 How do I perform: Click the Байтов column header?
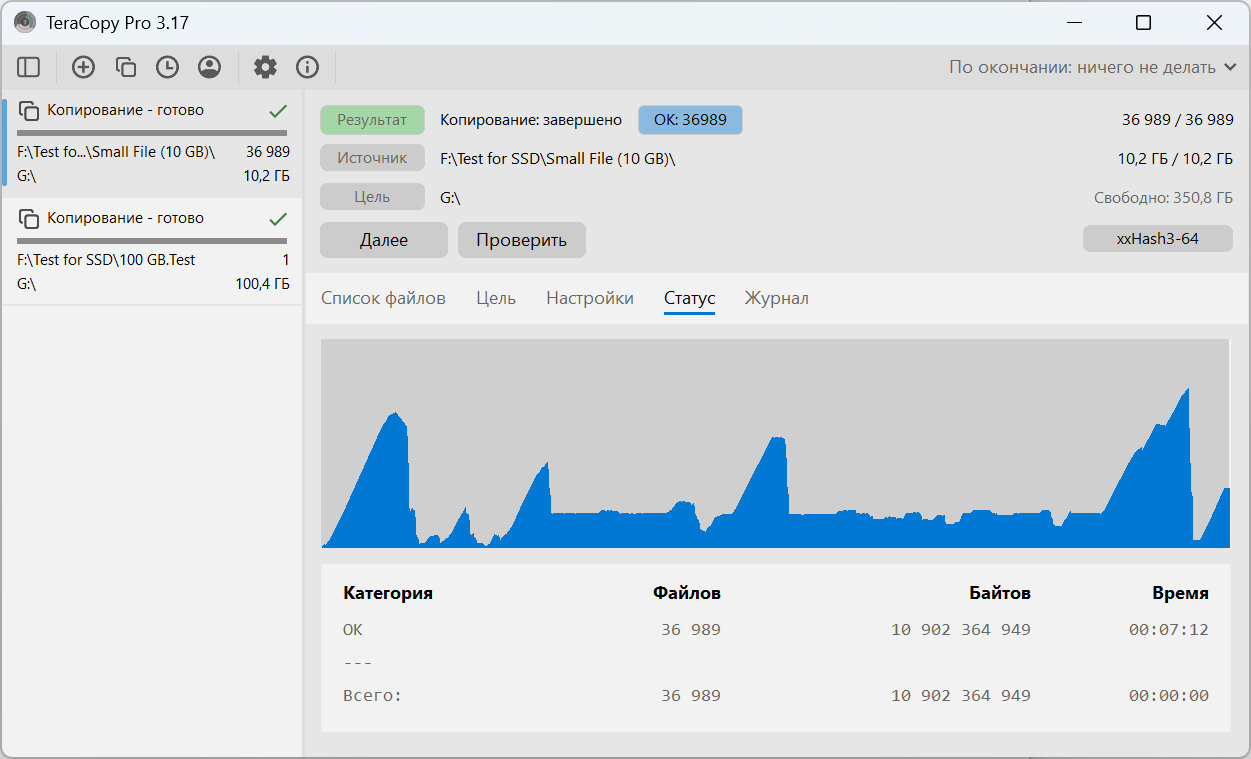pos(1000,593)
